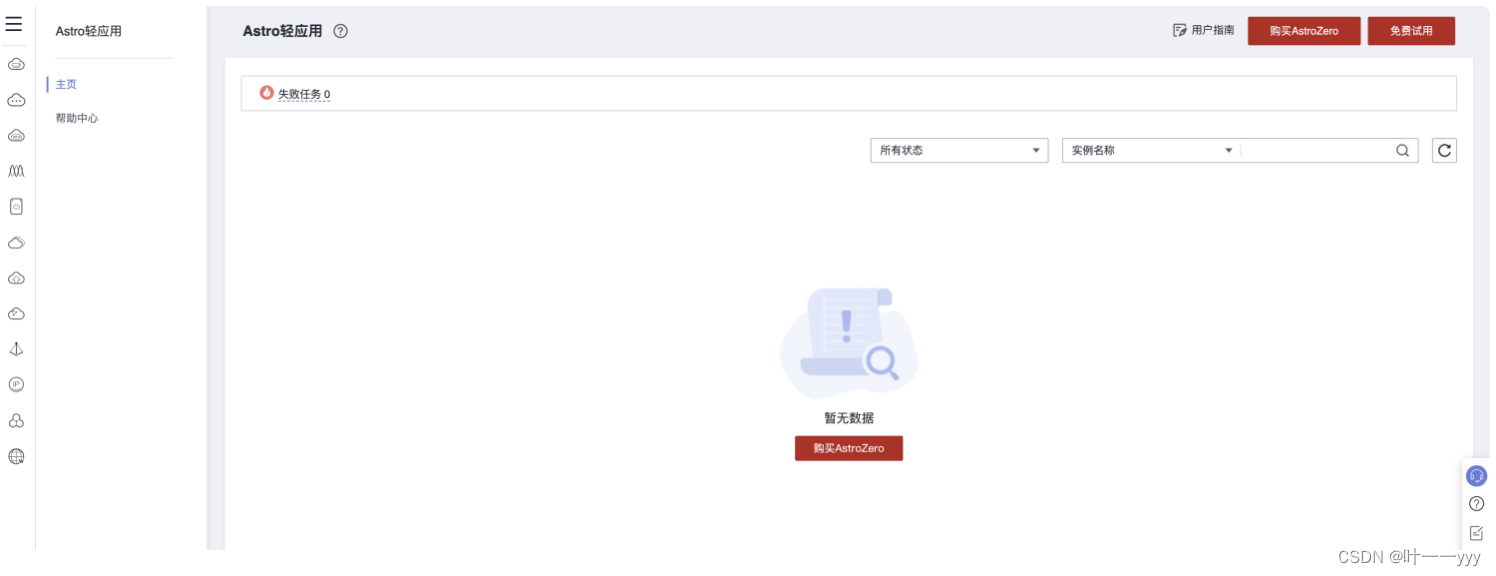Open the cloud icon with three dots in the sidebar

click(x=16, y=100)
